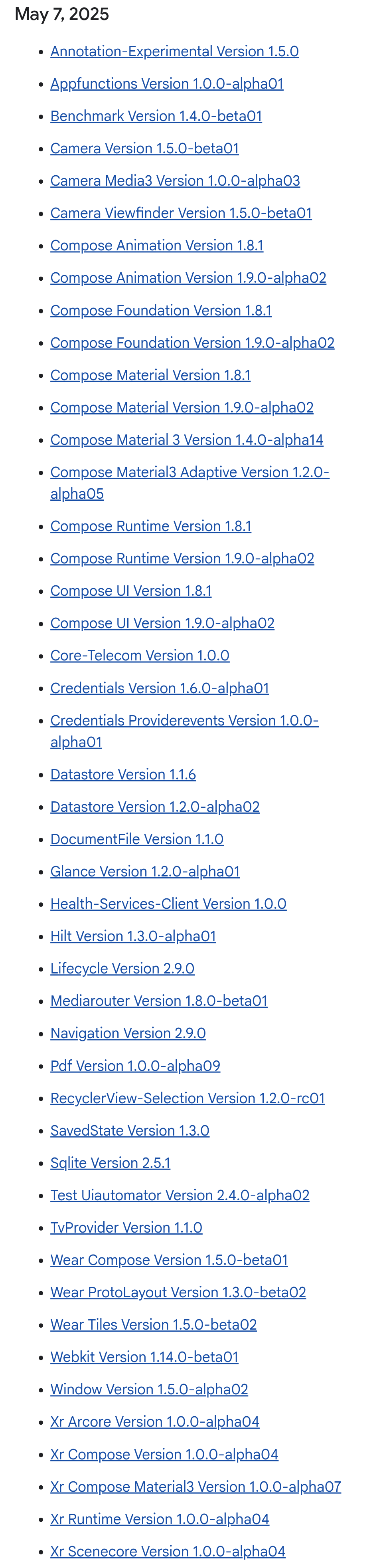Click Datastore Version 1.1.6 link
The image size is (383, 1568).
(x=123, y=774)
